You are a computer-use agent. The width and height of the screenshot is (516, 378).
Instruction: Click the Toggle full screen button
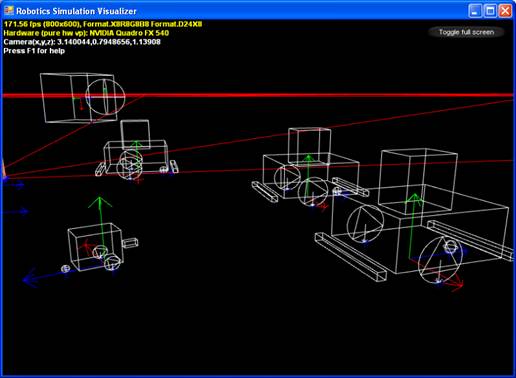tap(466, 32)
